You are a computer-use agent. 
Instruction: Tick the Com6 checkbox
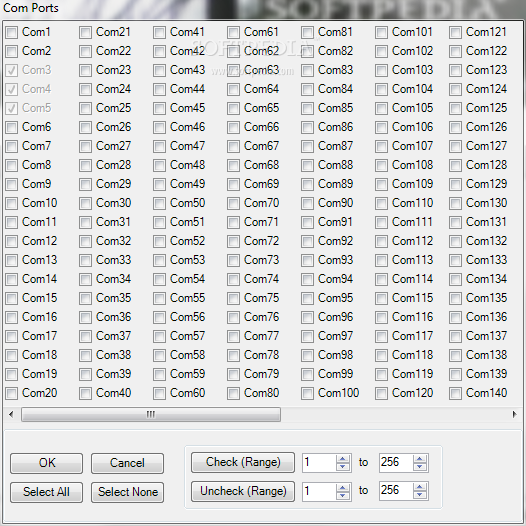[x=12, y=127]
